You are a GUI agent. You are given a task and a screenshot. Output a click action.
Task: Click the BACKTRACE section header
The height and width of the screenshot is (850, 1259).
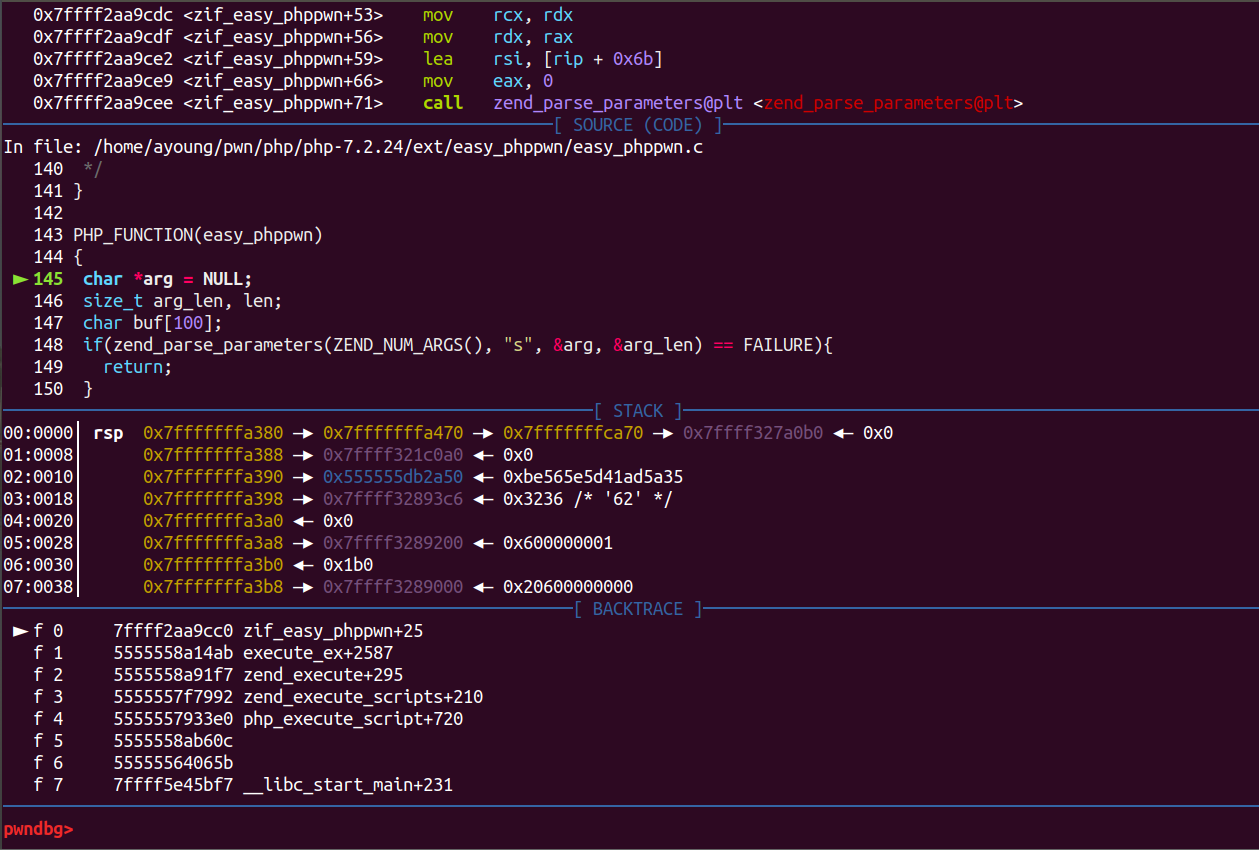point(637,609)
